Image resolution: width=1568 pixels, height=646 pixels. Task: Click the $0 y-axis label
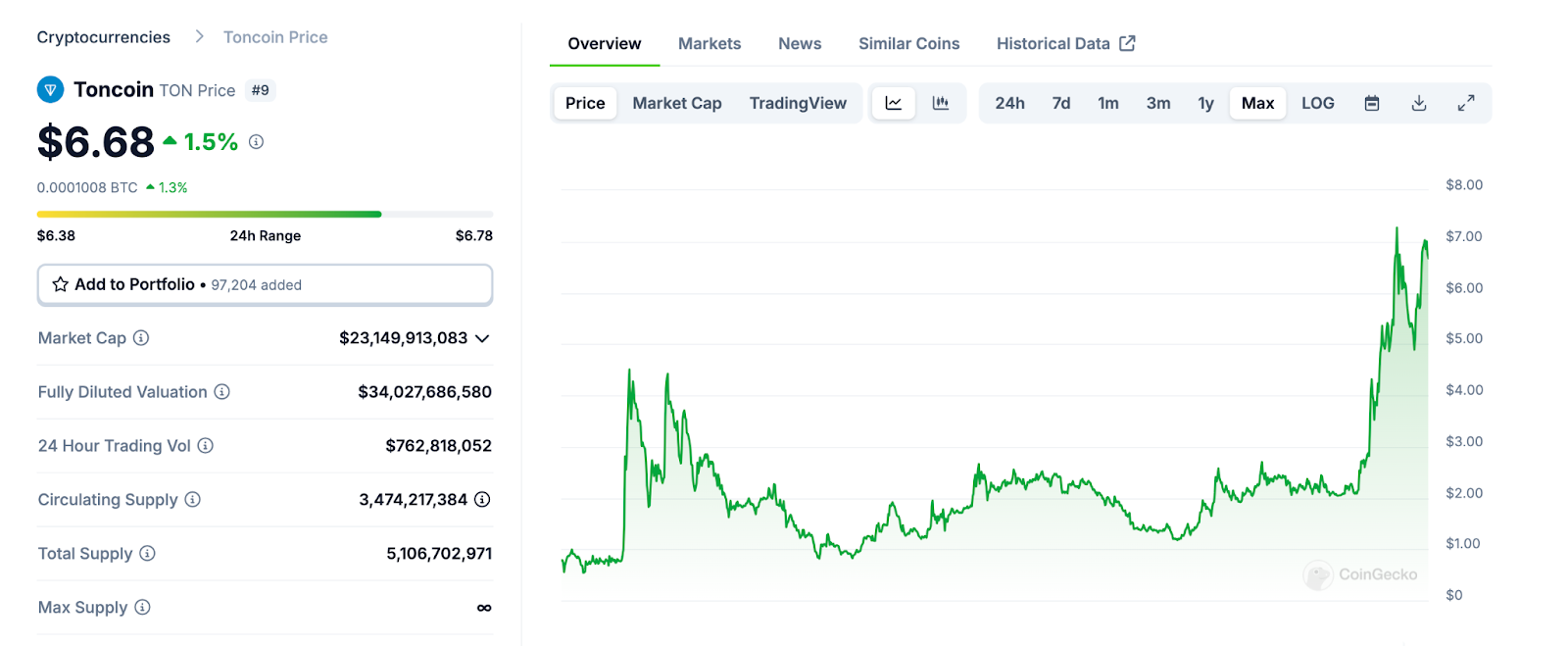1454,595
